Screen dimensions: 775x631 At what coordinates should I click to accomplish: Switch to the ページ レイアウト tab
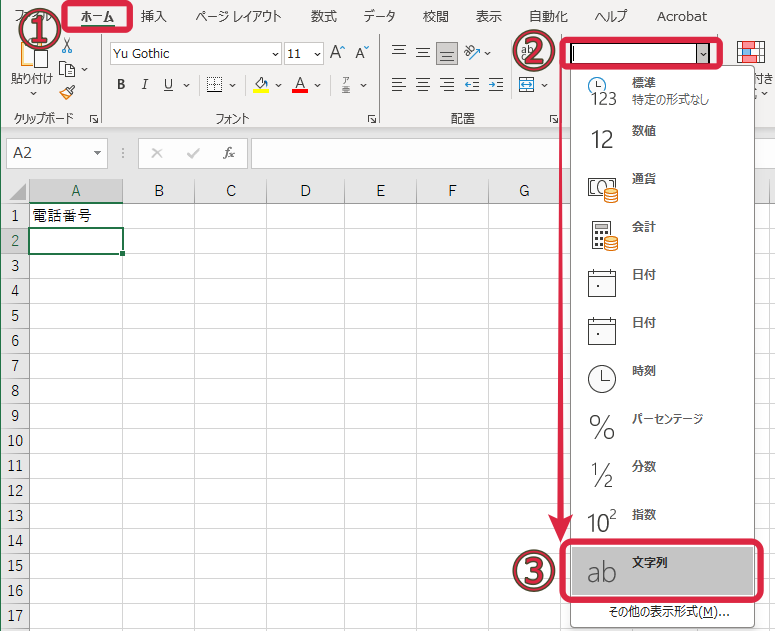238,16
